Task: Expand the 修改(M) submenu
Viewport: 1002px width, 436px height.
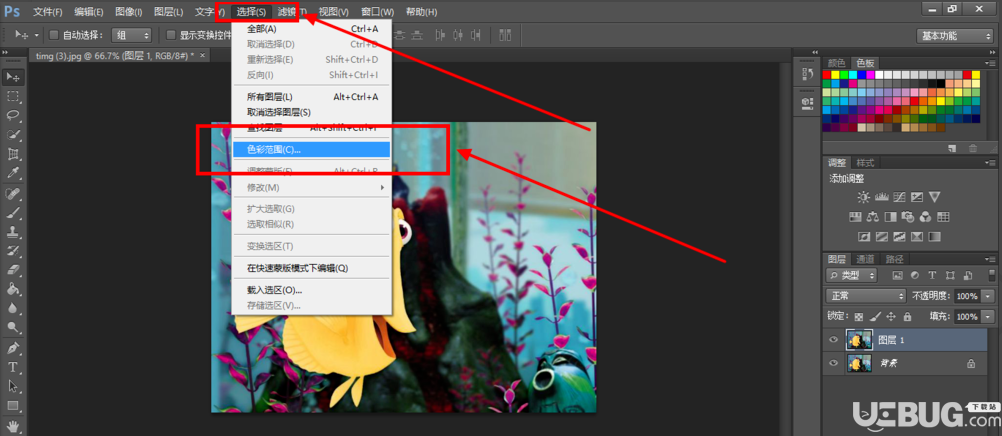Action: 311,187
